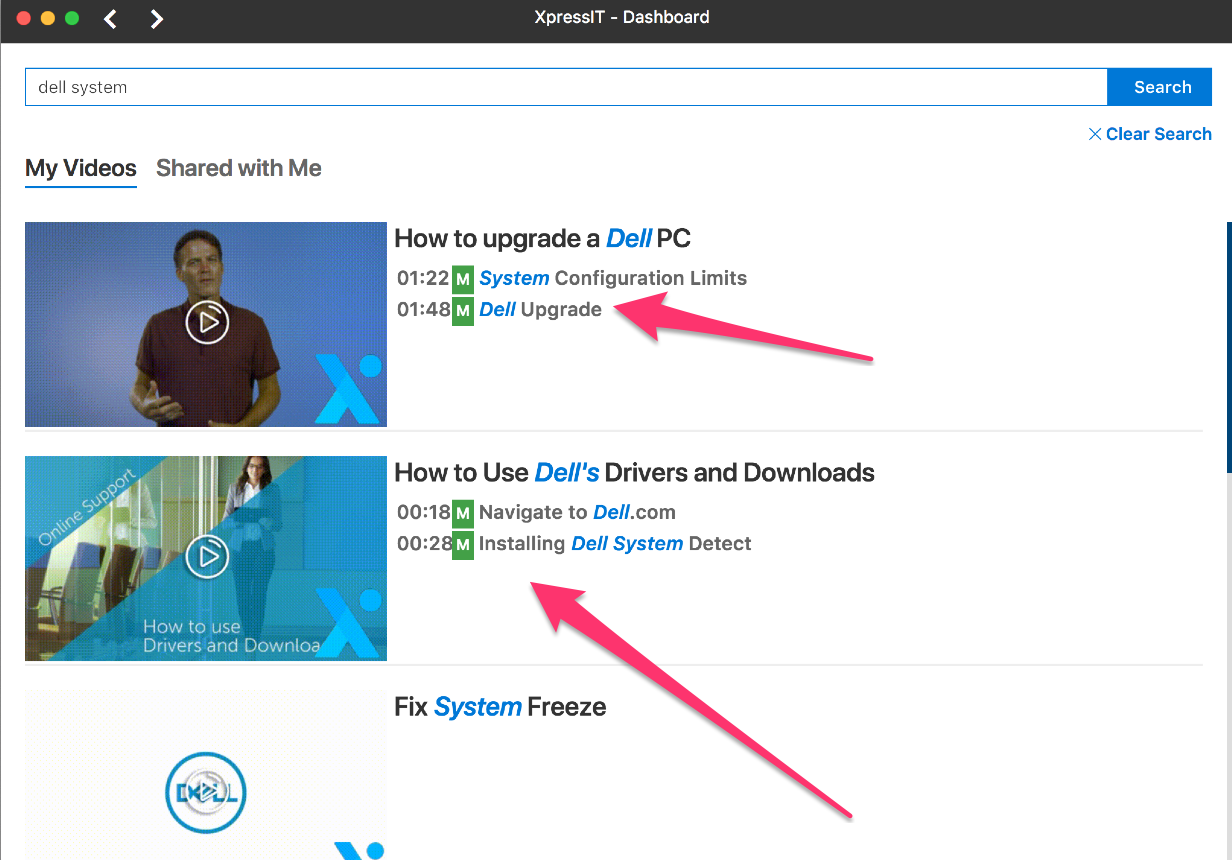Switch to the Shared with Me tab
Image resolution: width=1232 pixels, height=860 pixels.
tap(239, 168)
